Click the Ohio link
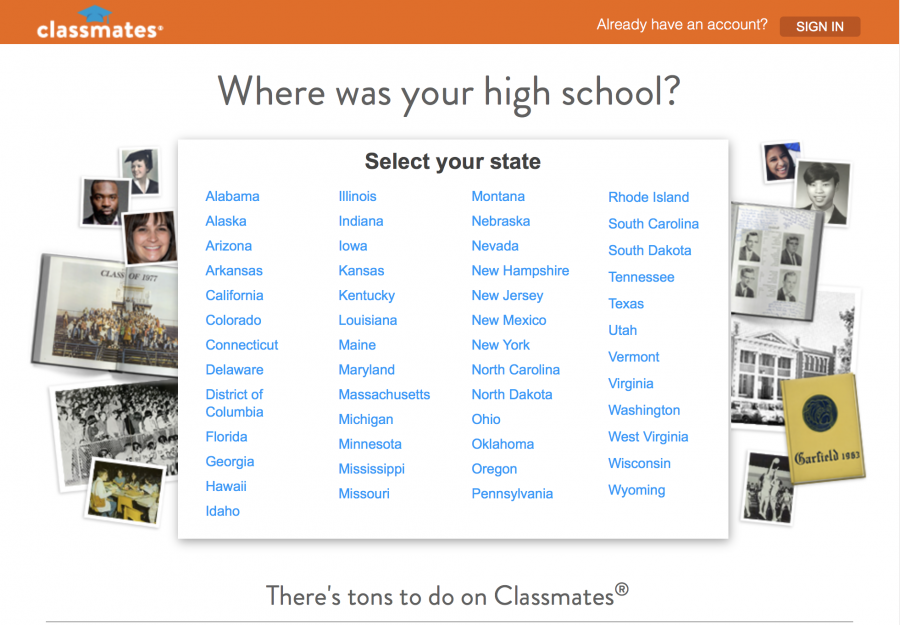This screenshot has height=625, width=900. coord(486,419)
